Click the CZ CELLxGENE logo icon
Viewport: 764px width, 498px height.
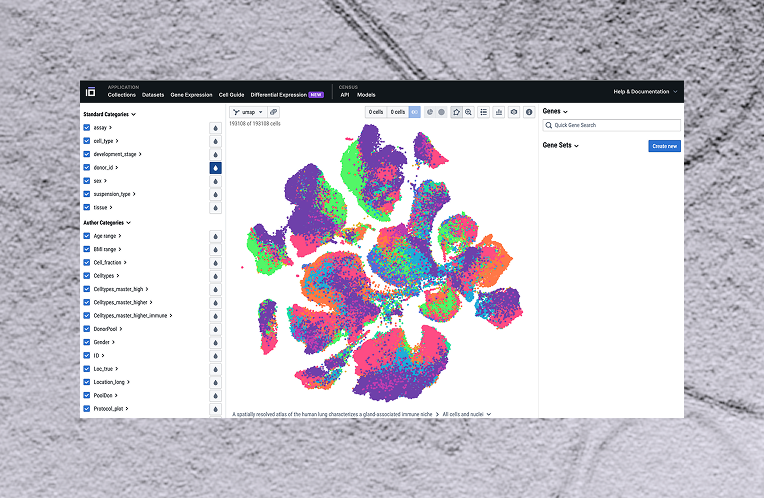(x=90, y=91)
